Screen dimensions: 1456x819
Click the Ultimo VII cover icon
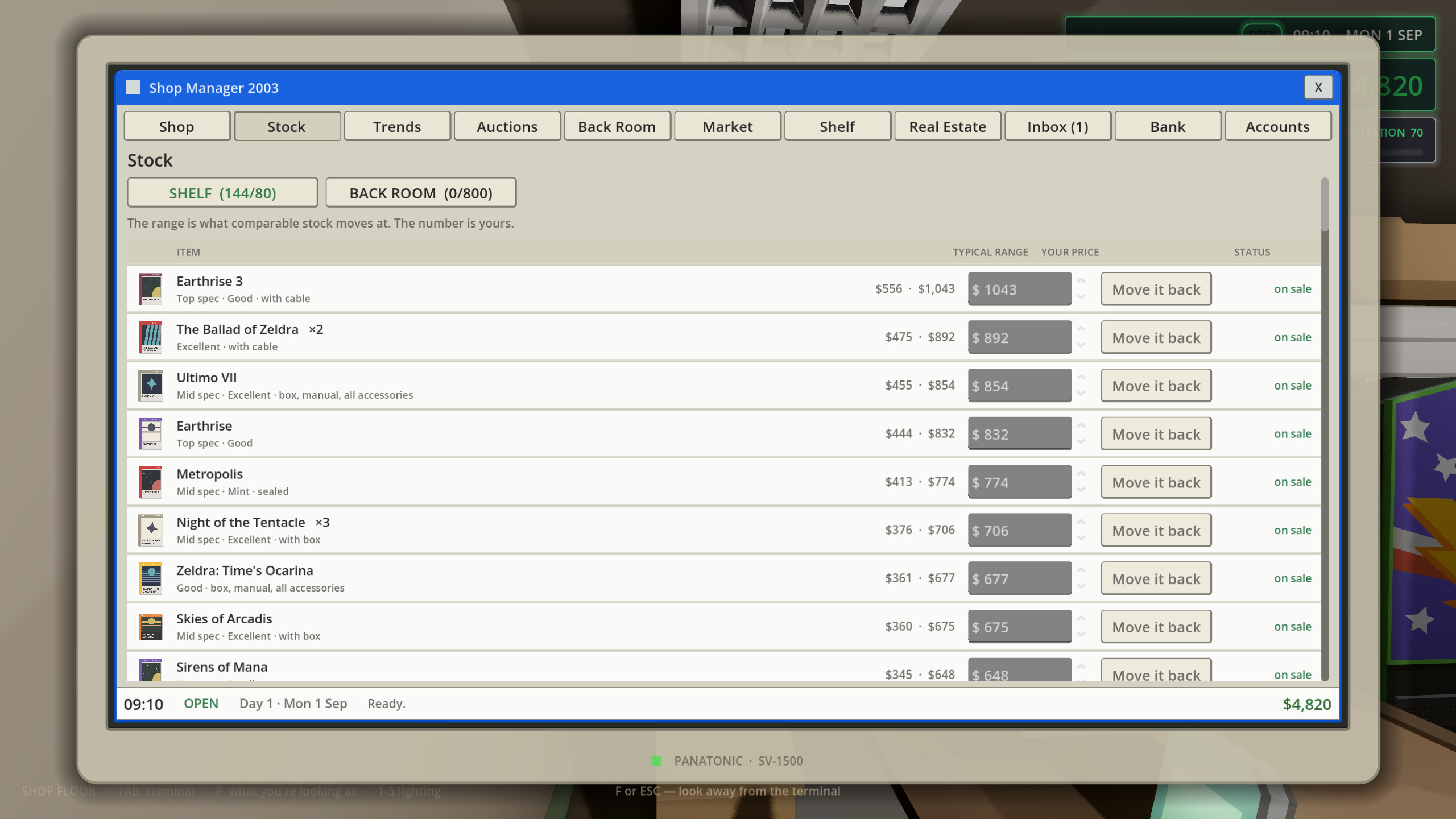point(150,386)
